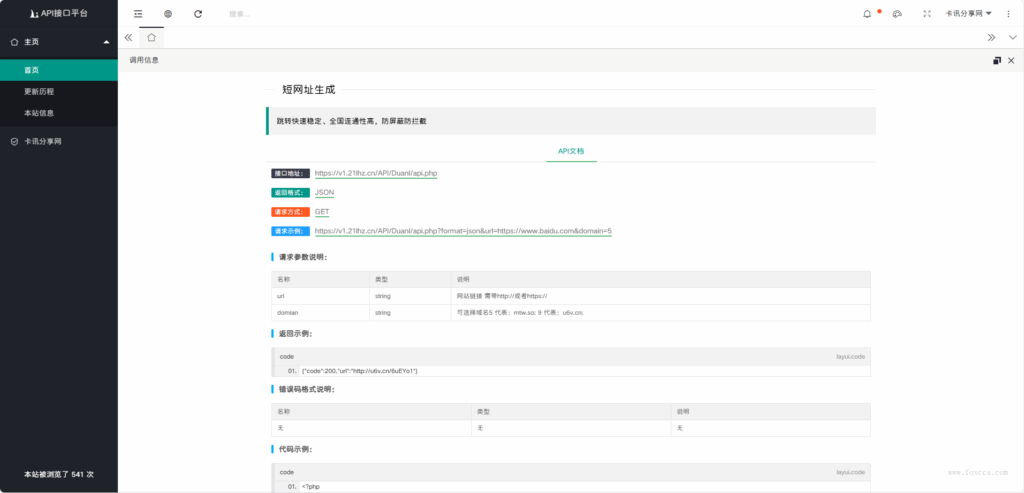Click the home tab icon
This screenshot has width=1024, height=493.
click(152, 37)
